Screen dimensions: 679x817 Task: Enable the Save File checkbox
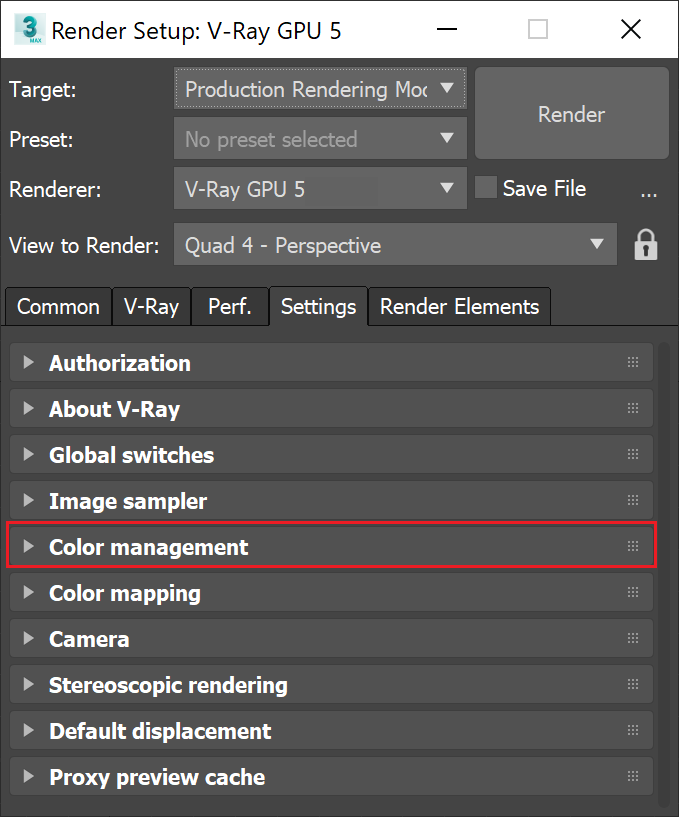485,187
